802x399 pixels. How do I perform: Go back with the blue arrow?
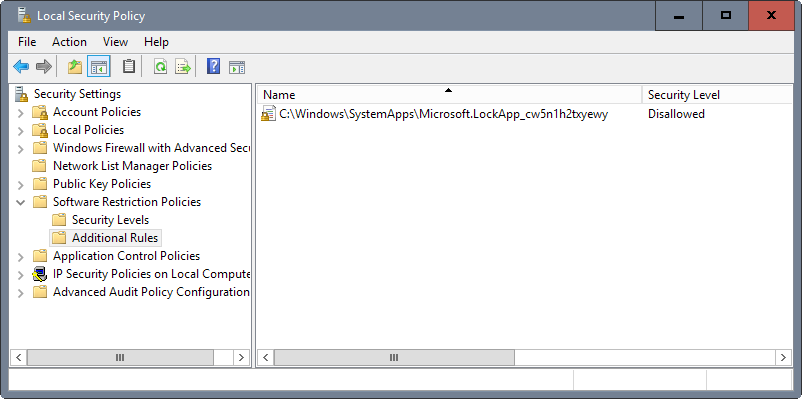(21, 66)
